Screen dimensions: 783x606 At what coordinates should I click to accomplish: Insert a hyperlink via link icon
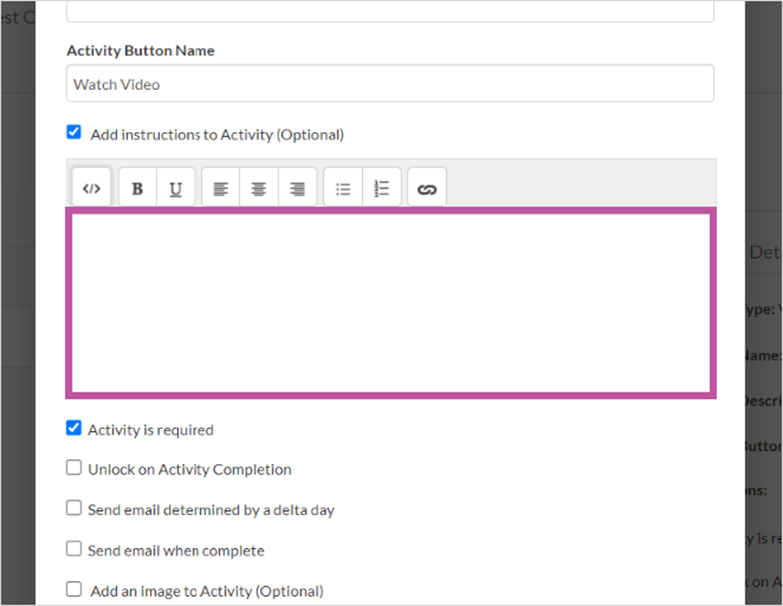point(427,189)
